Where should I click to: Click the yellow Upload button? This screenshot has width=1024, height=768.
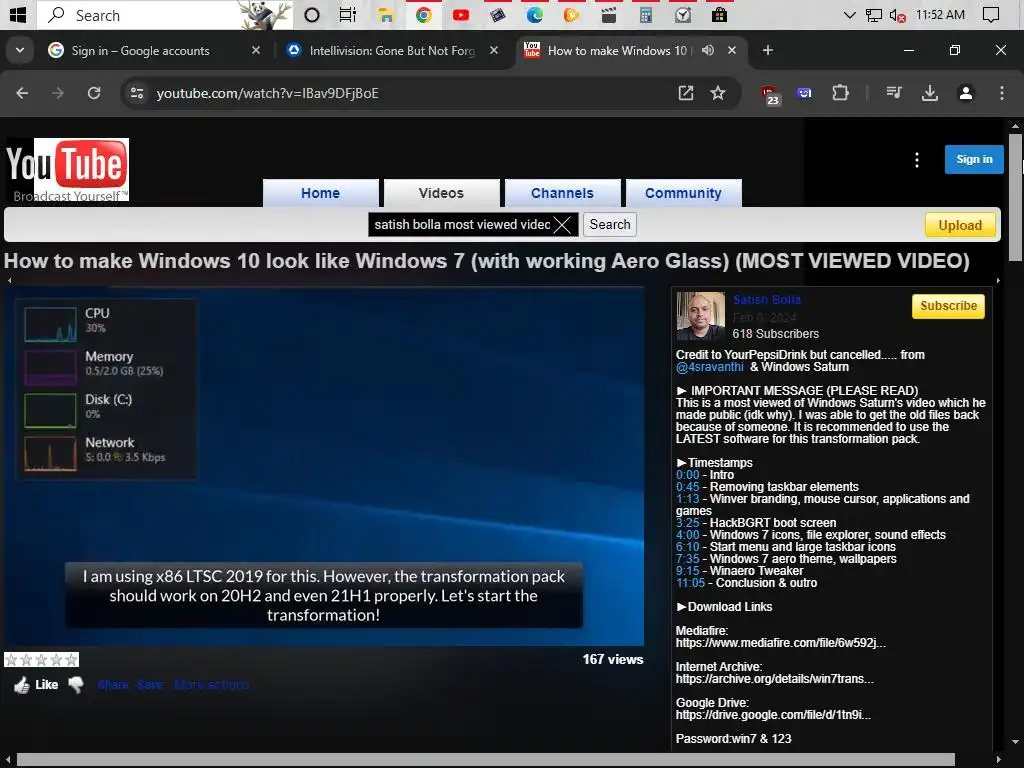(x=960, y=225)
